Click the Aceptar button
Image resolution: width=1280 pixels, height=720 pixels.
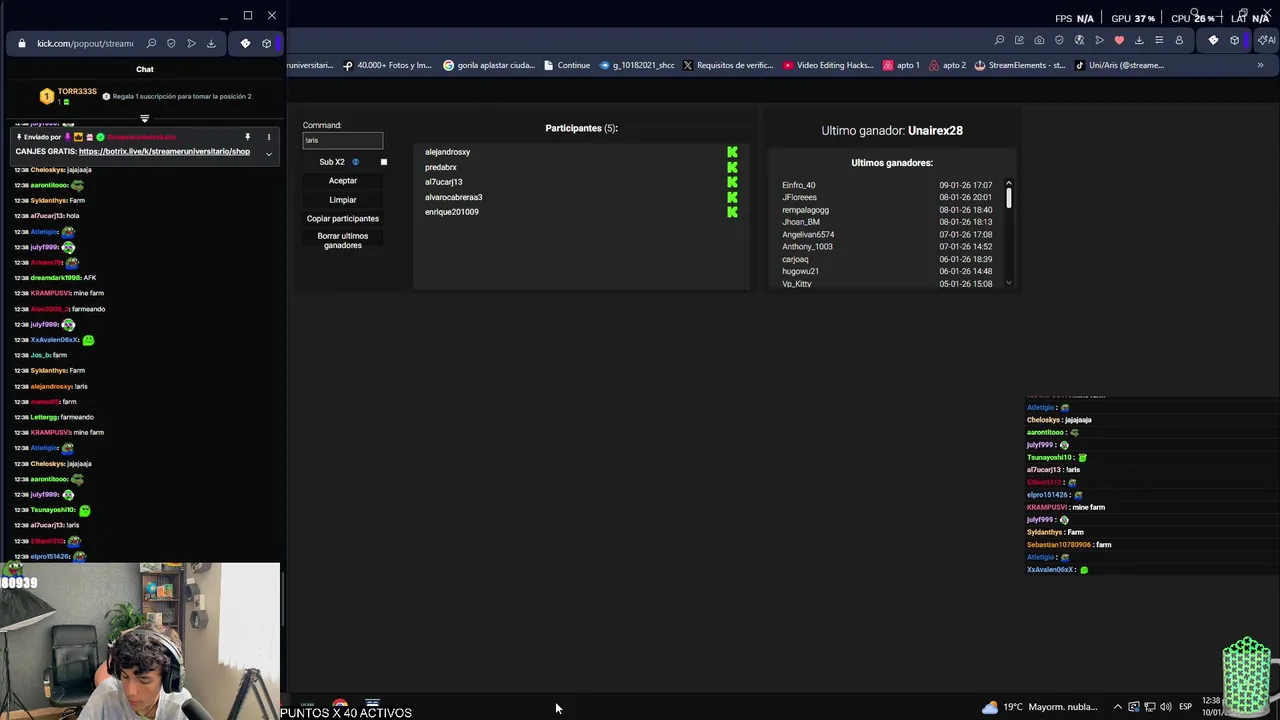coord(343,181)
